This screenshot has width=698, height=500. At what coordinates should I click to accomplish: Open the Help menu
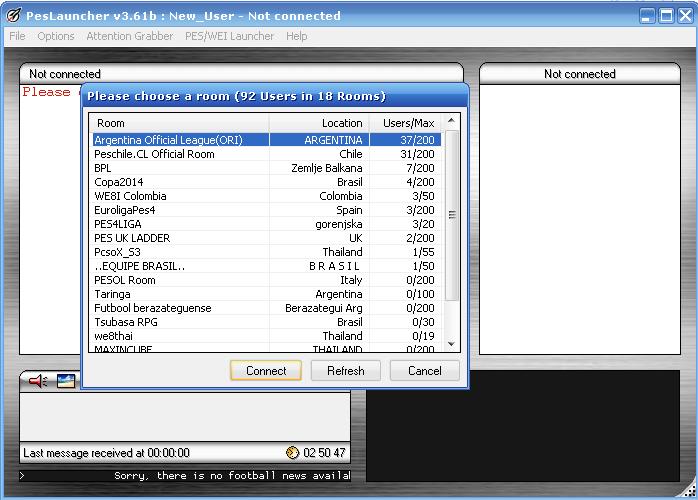[x=296, y=36]
